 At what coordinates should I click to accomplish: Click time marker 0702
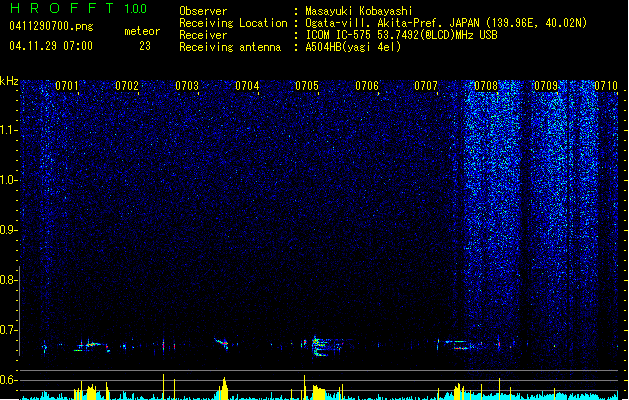coord(127,86)
